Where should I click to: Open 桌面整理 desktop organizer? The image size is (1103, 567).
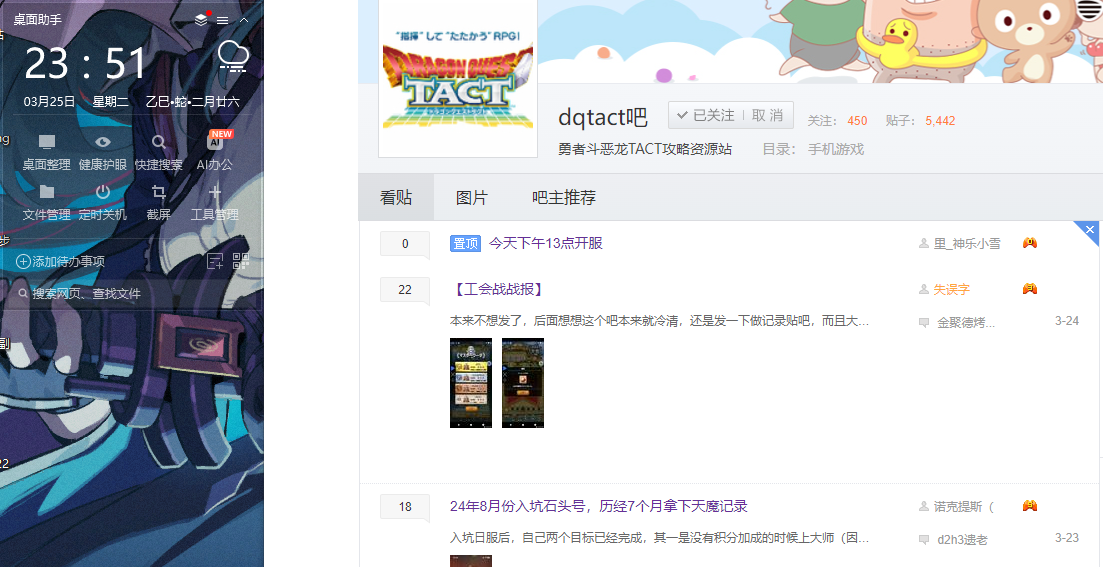tap(46, 153)
